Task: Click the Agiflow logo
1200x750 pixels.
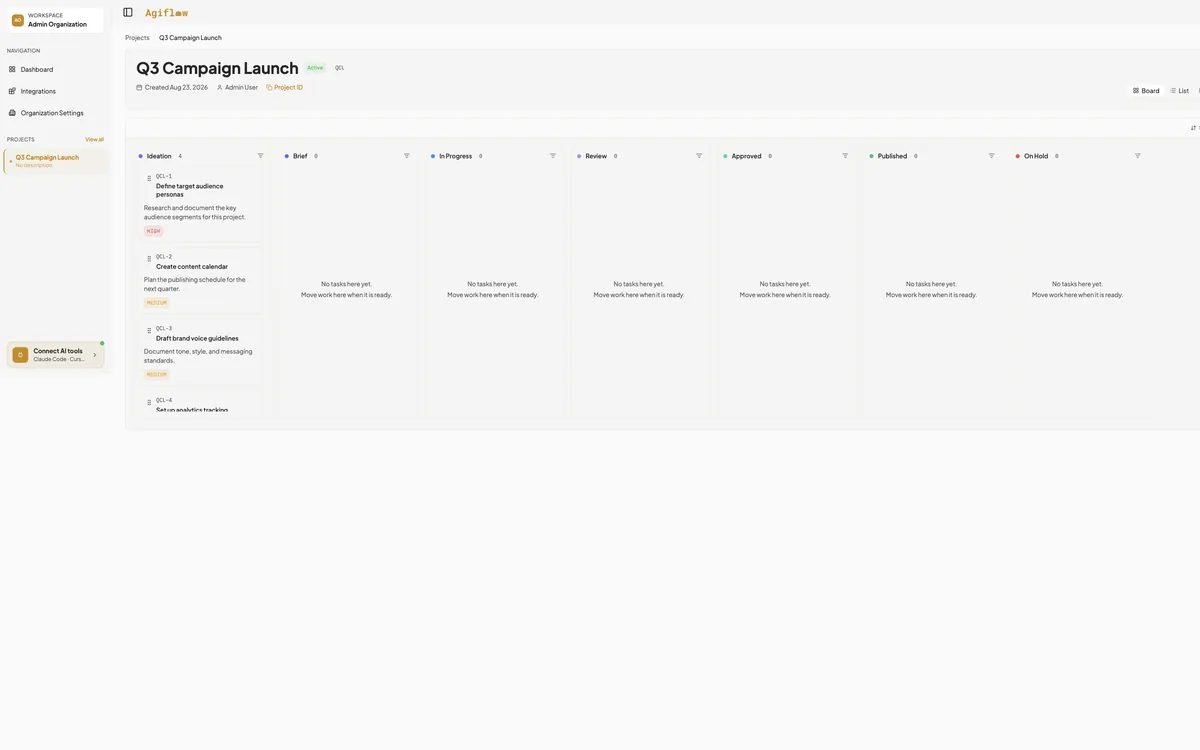Action: pos(166,13)
